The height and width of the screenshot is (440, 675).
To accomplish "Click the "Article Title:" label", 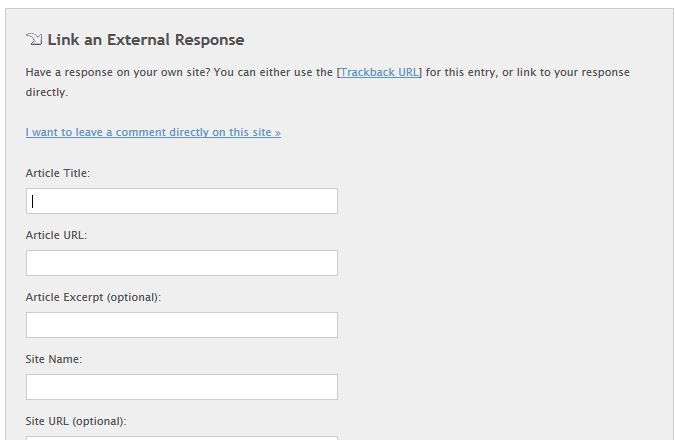I will [x=58, y=173].
